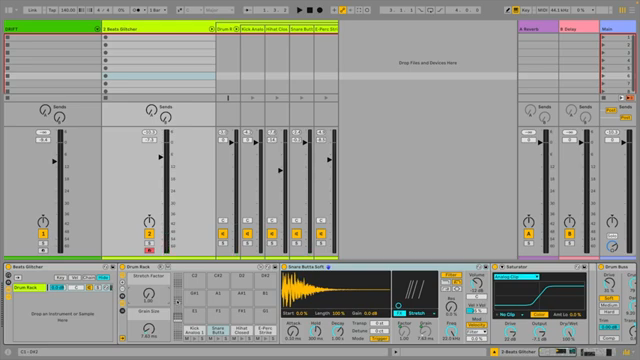Adjust the DRIFT track pan knob
Screen dimensions: 640x360
tap(43, 222)
